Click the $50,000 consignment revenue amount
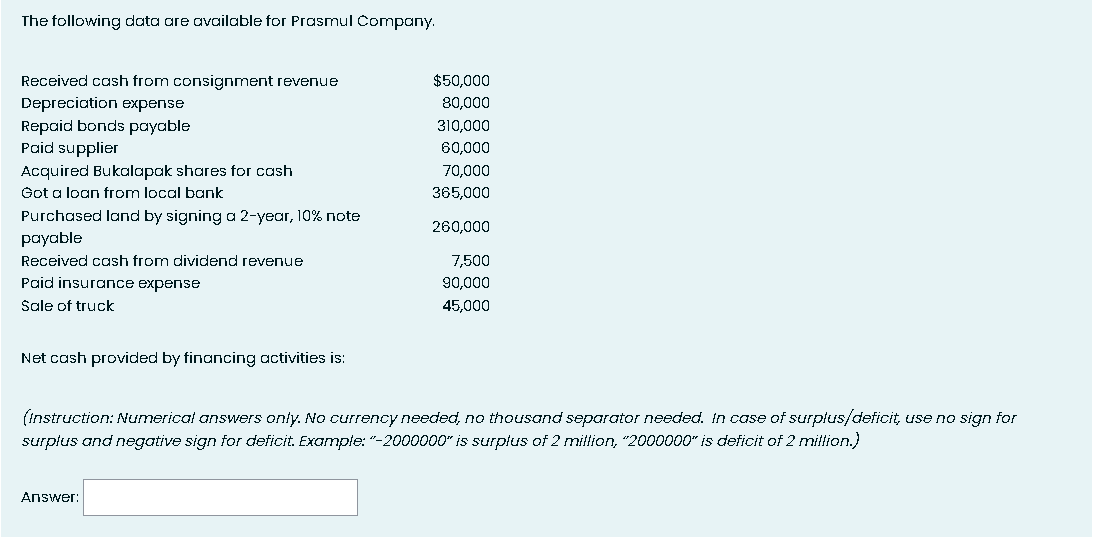 click(x=461, y=81)
